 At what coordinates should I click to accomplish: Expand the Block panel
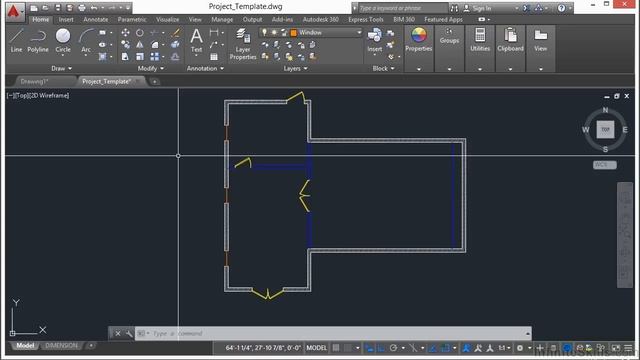(383, 69)
